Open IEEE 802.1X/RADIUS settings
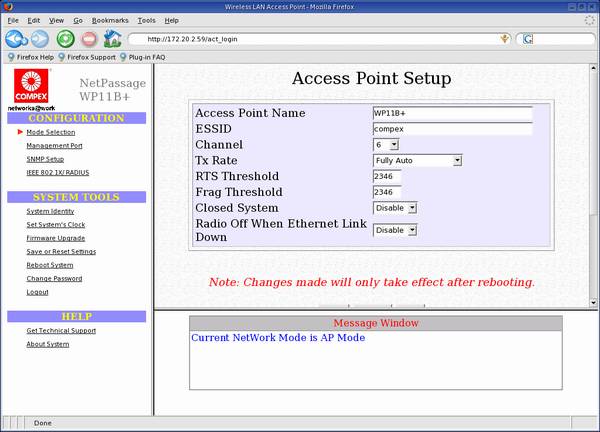600x432 pixels. click(x=58, y=173)
